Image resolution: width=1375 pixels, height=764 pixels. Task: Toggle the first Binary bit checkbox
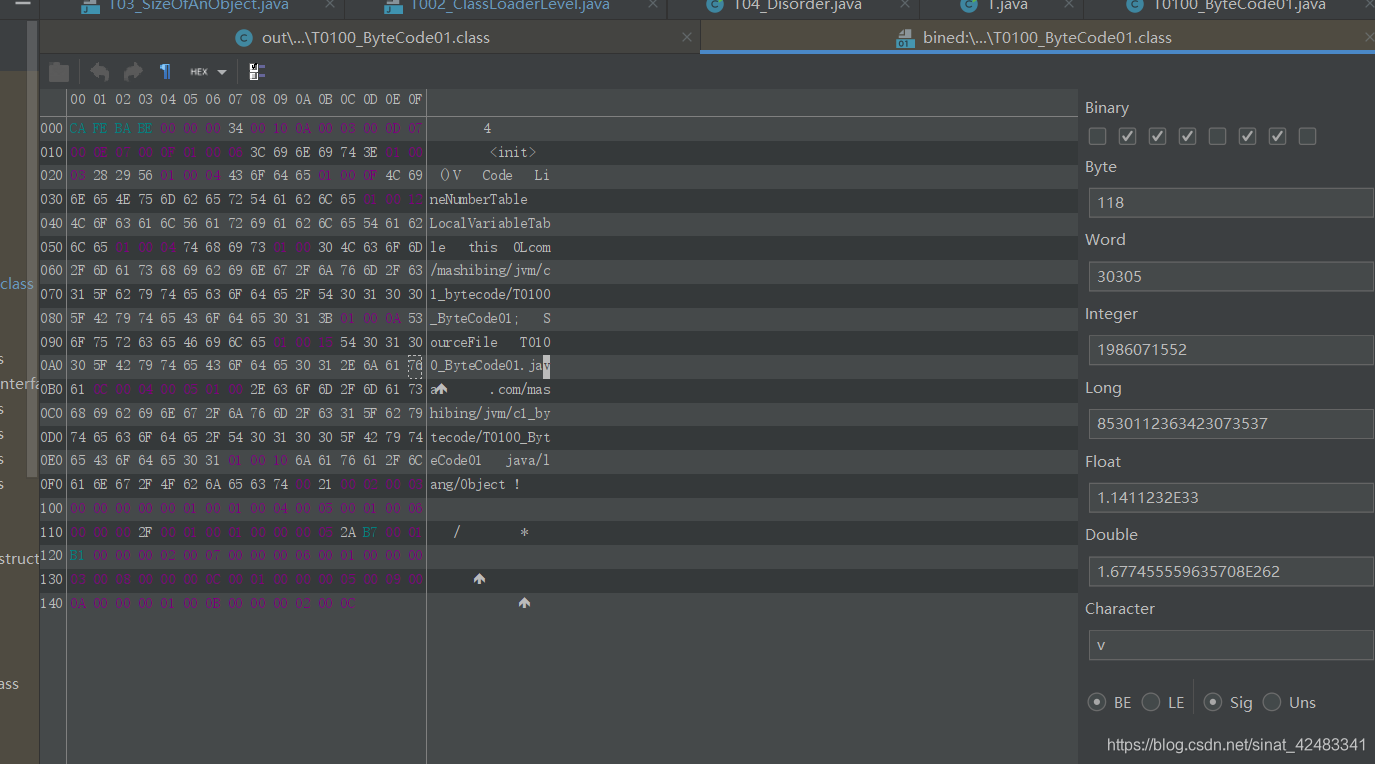click(x=1097, y=136)
